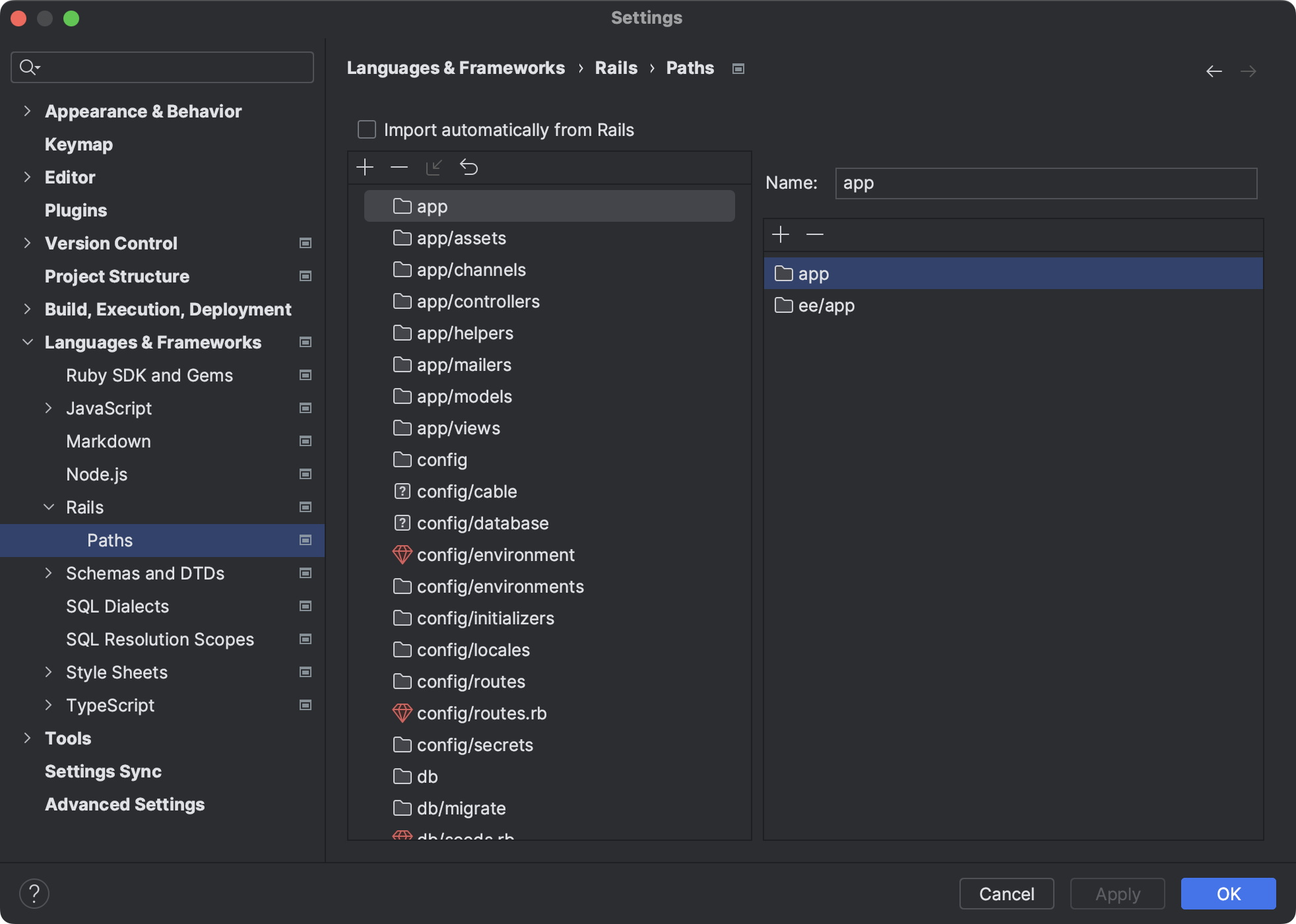Click the disabled import arrow icon in paths toolbar
Image resolution: width=1296 pixels, height=924 pixels.
click(x=434, y=167)
